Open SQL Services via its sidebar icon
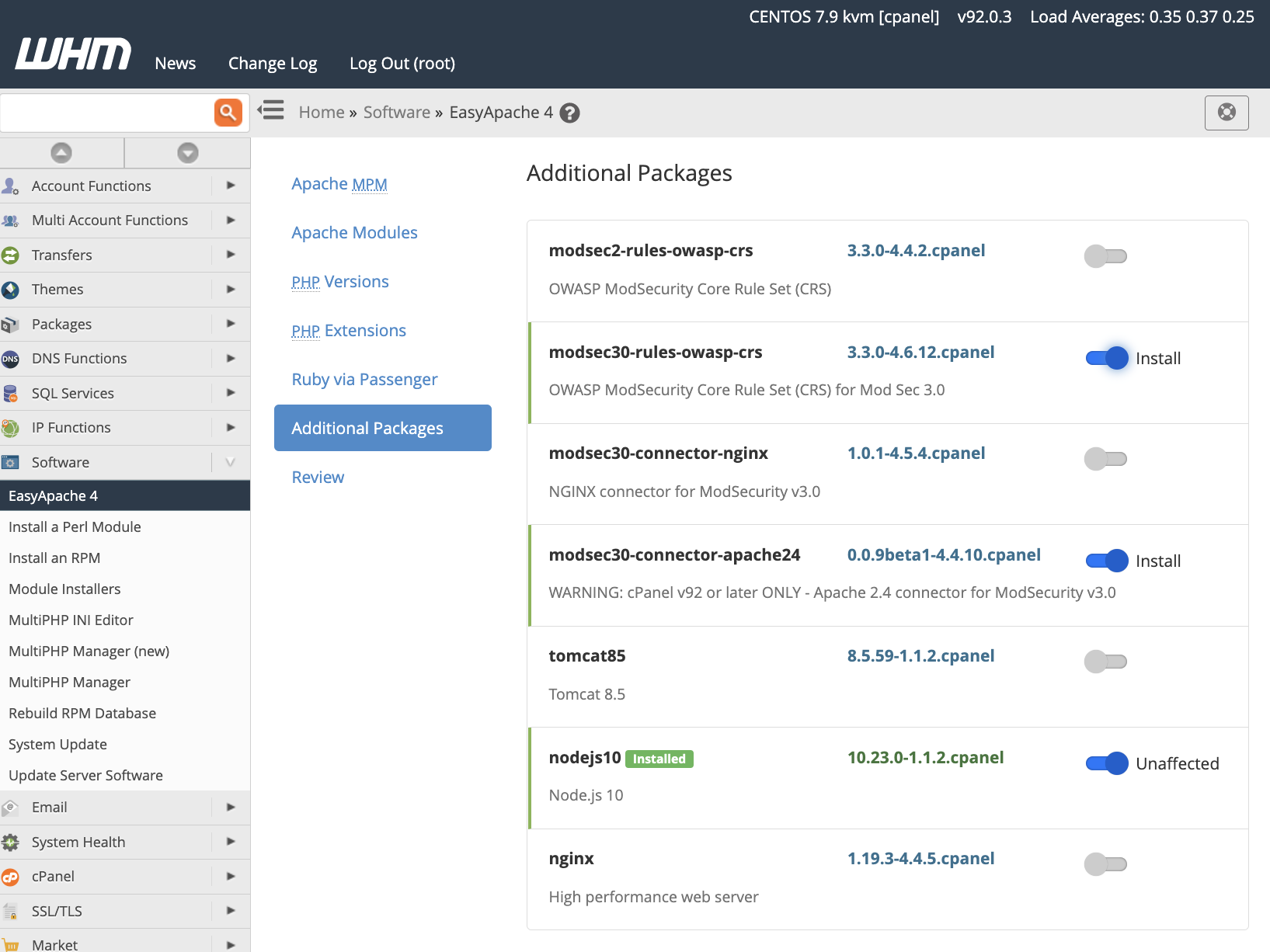This screenshot has width=1270, height=952. (x=11, y=393)
